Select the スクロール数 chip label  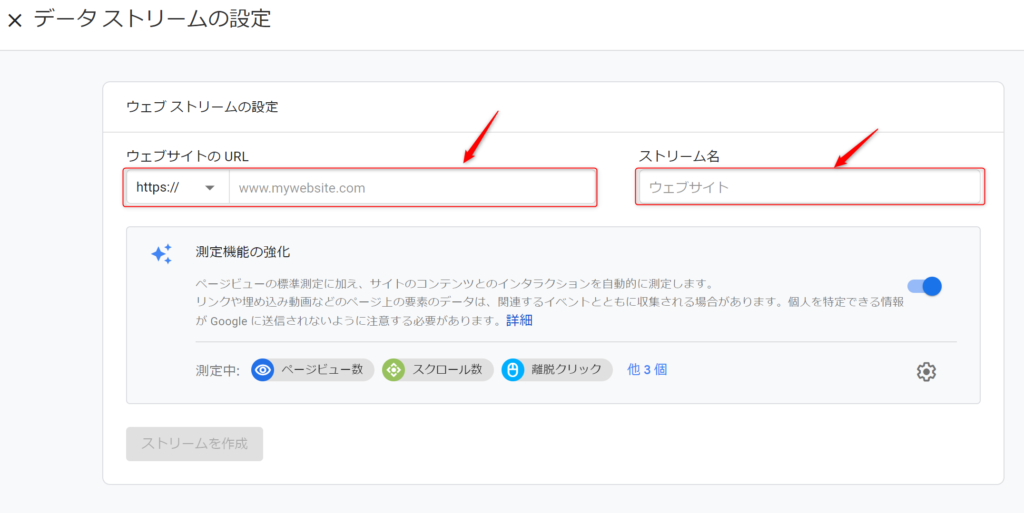tap(447, 369)
